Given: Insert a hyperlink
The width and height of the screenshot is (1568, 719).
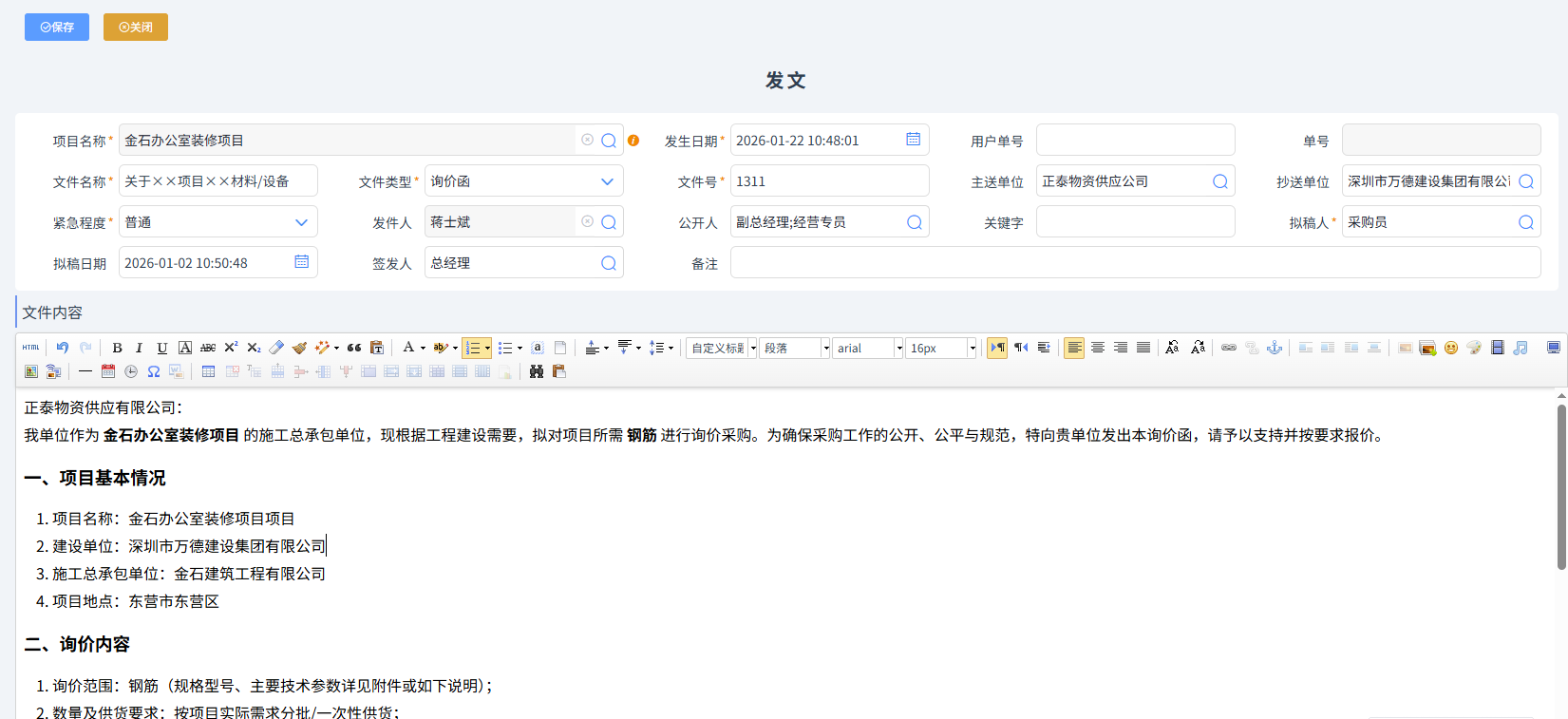Looking at the screenshot, I should [1229, 348].
